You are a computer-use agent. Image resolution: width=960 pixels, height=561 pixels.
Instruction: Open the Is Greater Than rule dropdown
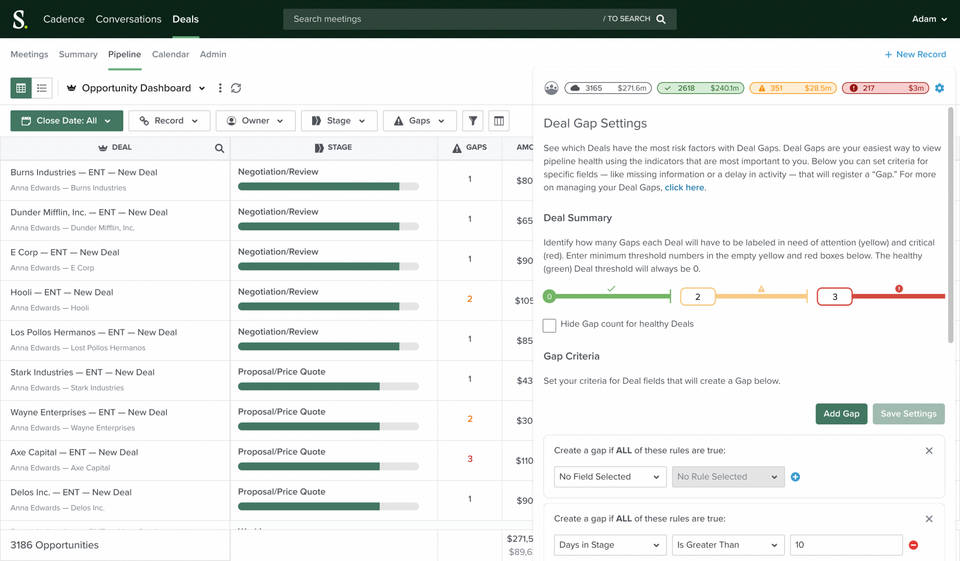728,545
